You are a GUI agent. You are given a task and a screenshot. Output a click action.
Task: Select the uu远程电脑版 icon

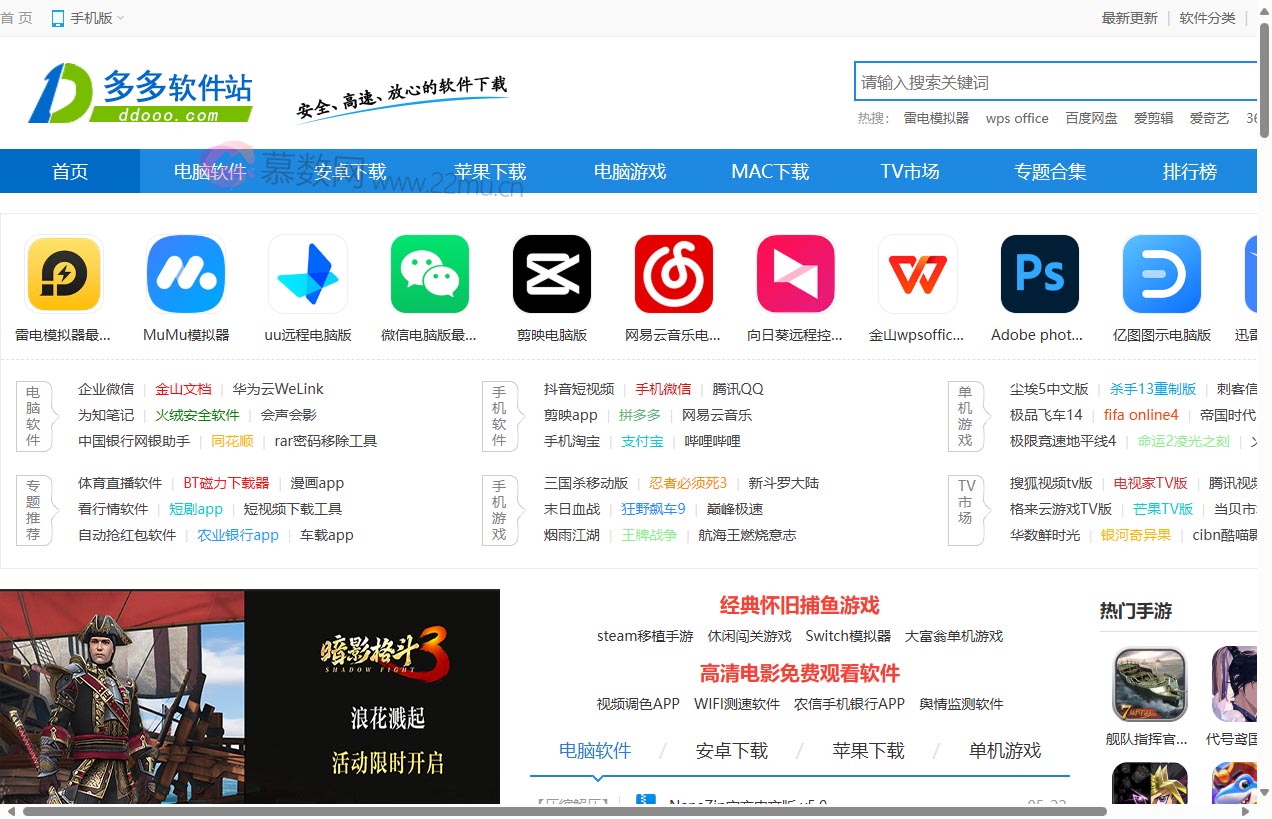(307, 273)
